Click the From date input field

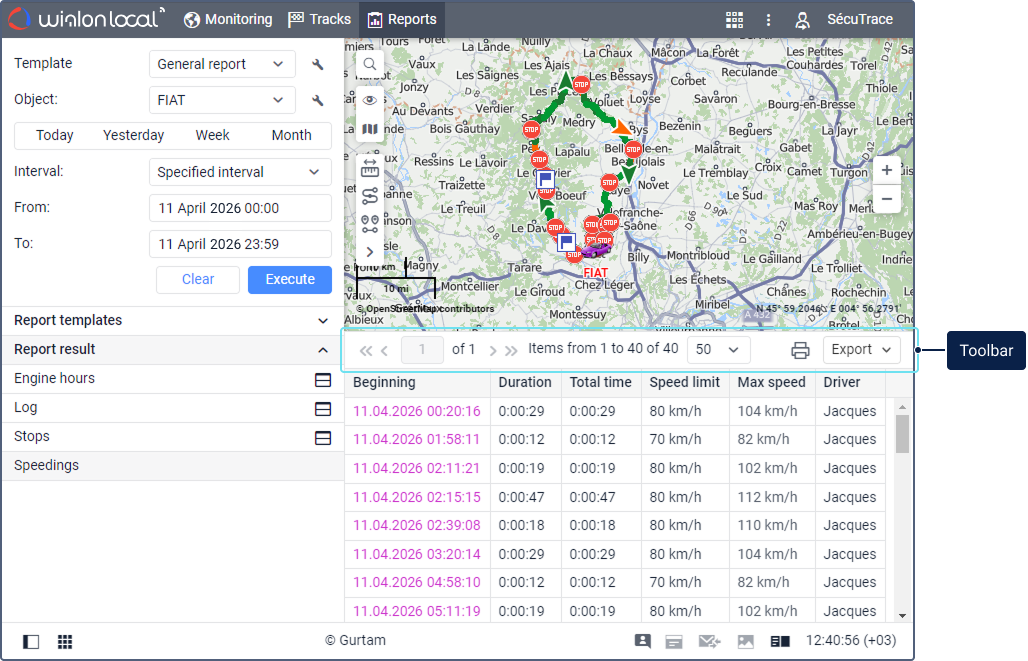coord(240,208)
